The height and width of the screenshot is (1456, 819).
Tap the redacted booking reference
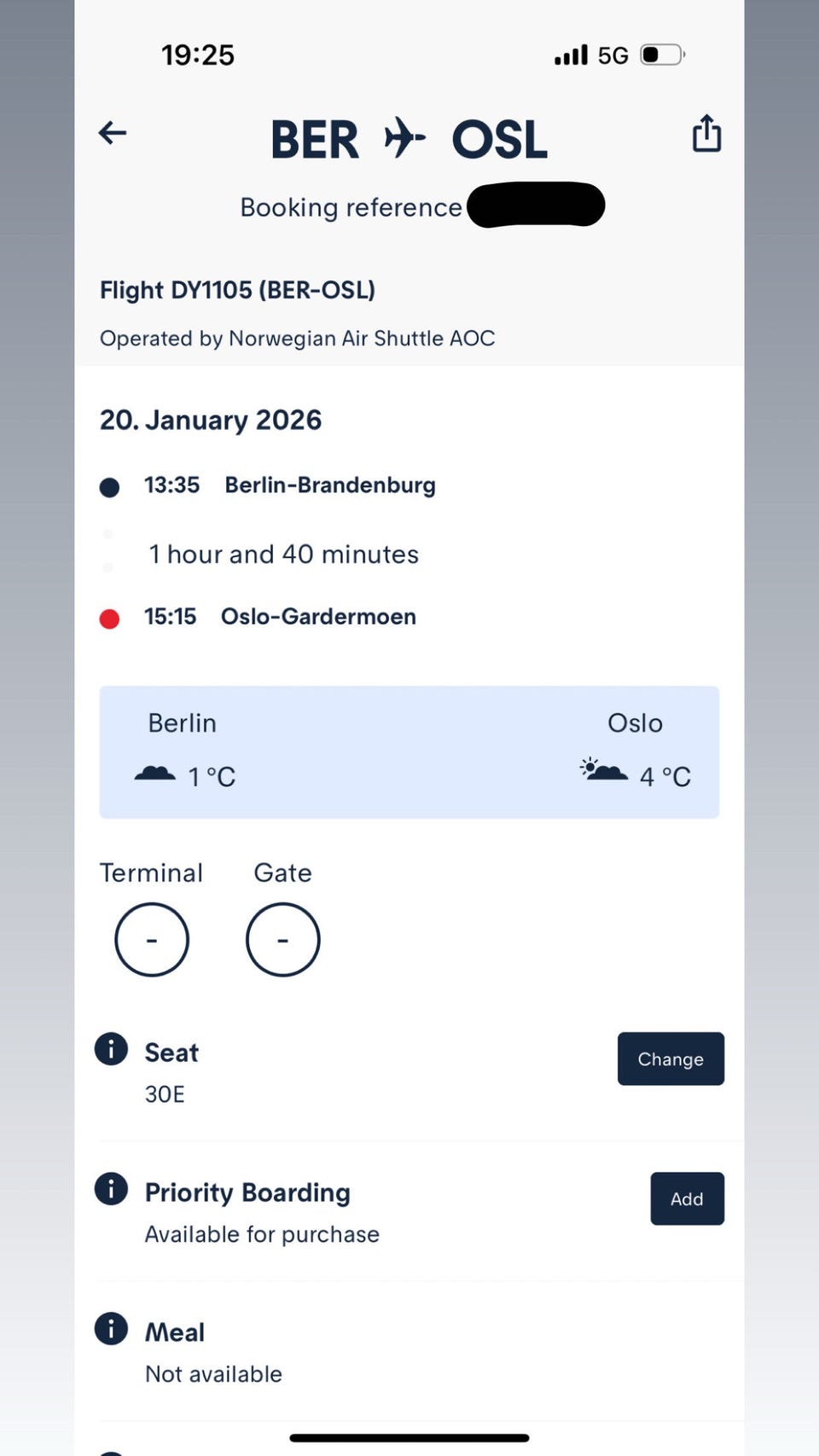pos(536,205)
